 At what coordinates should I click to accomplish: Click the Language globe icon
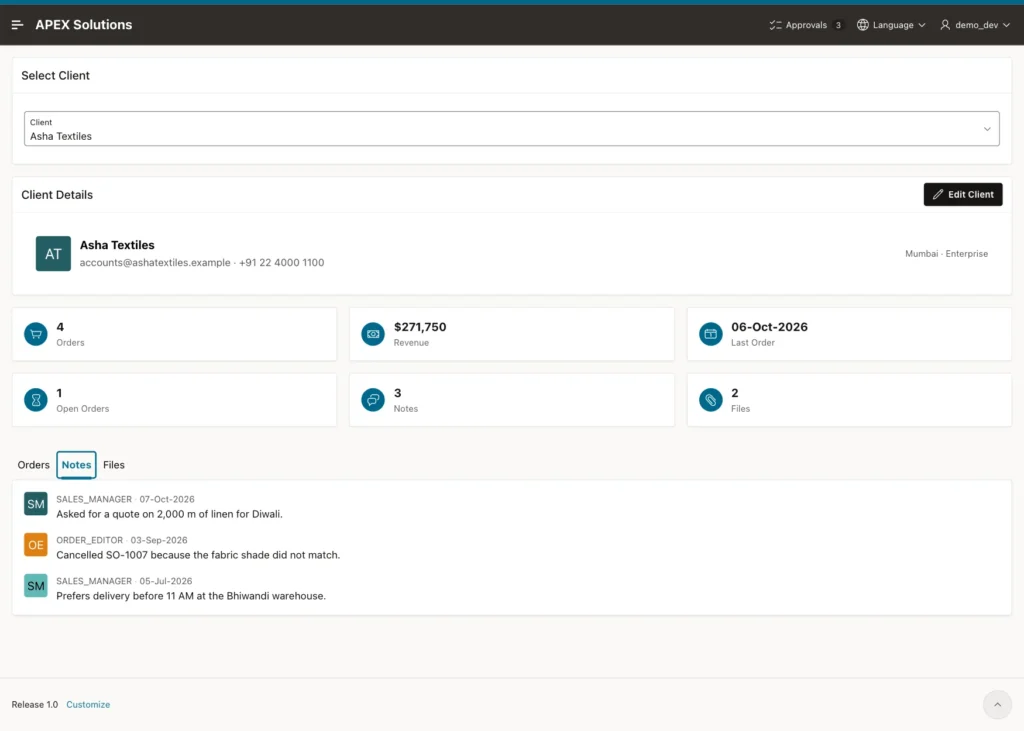pos(863,25)
